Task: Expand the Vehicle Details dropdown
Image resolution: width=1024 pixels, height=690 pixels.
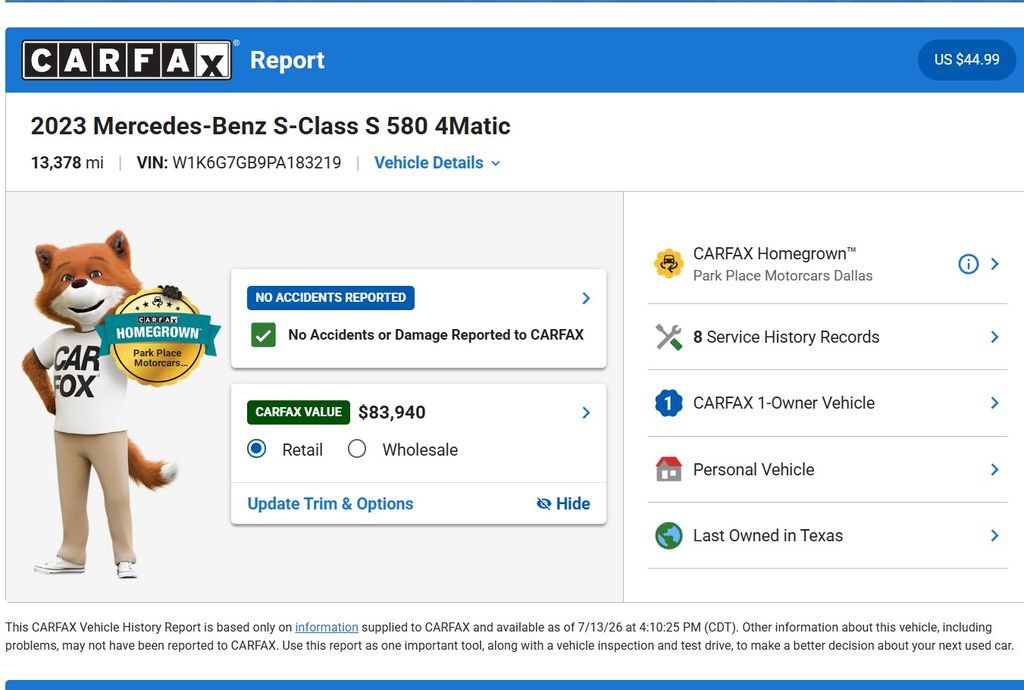Action: 437,163
